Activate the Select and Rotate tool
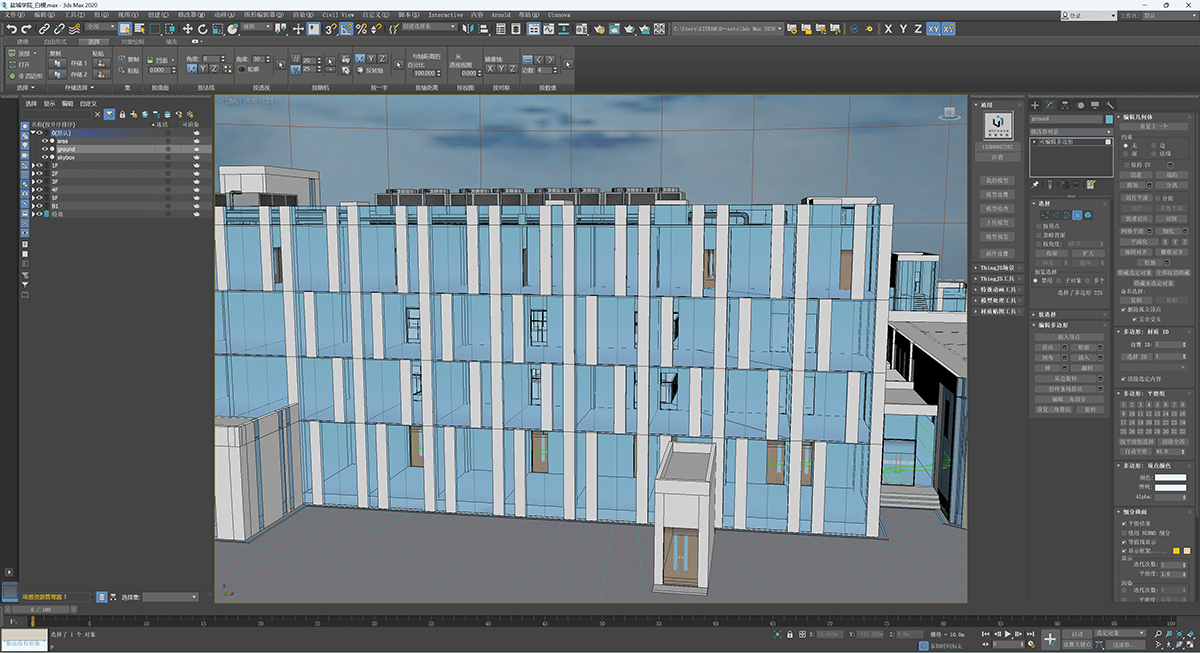 click(x=203, y=29)
